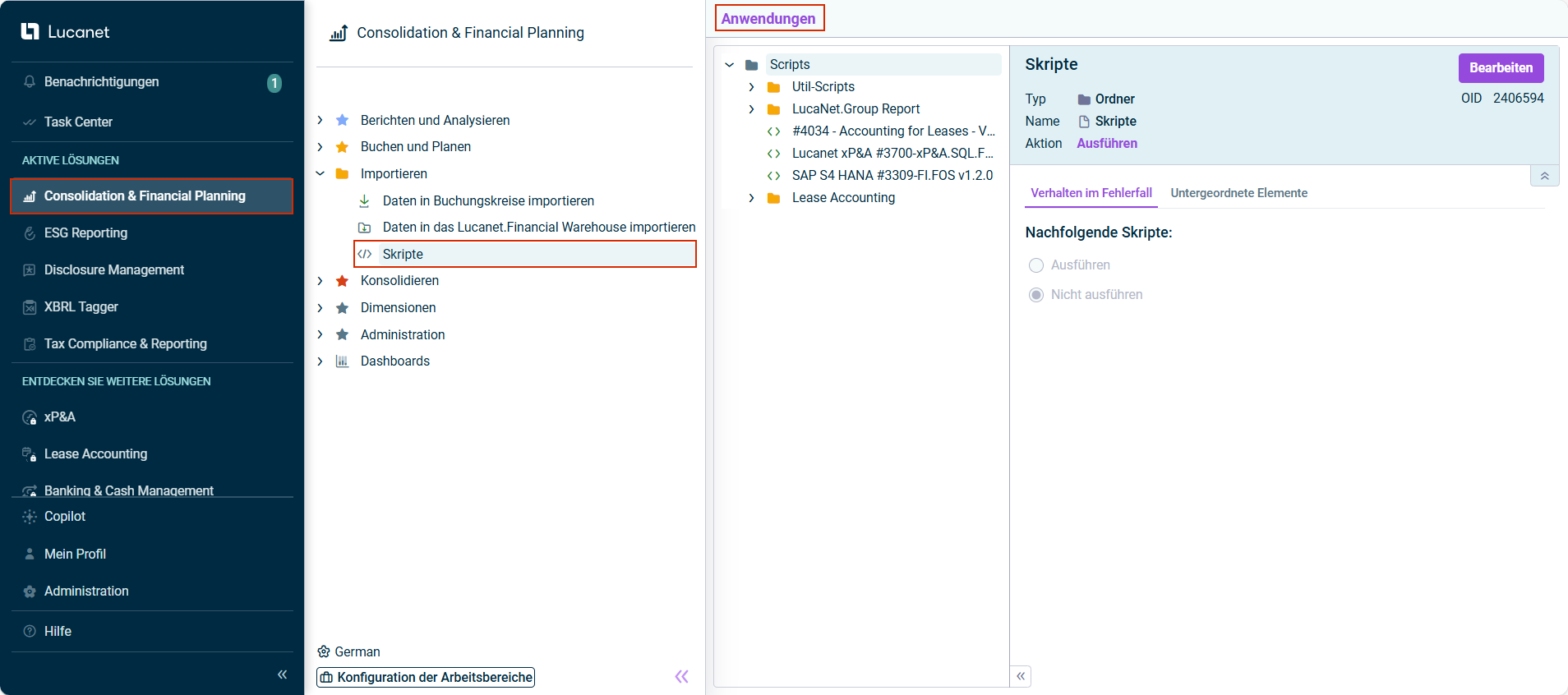Image resolution: width=1568 pixels, height=695 pixels.
Task: Click the notification count badge
Action: point(274,83)
